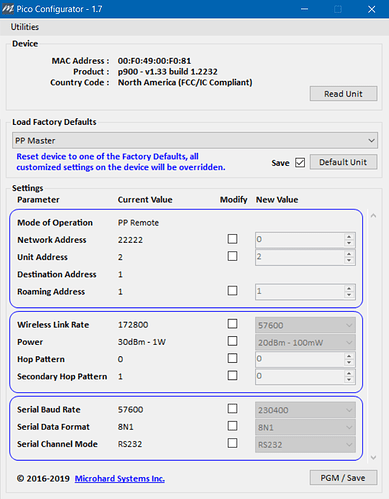Decrement Secondary Hop Pattern with down arrow
Viewport: 389px width, 499px height.
pos(349,380)
